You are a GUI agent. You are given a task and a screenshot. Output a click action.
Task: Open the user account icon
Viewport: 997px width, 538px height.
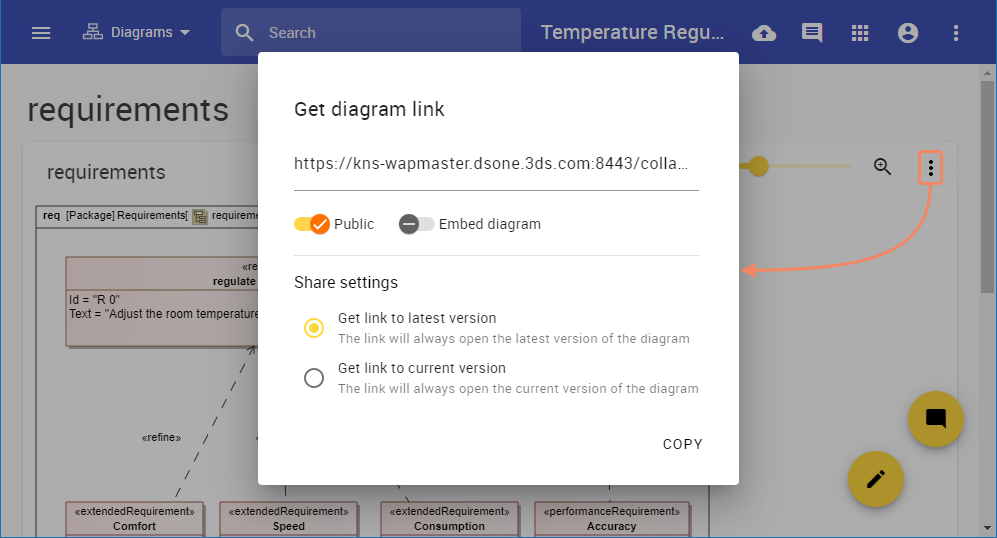point(908,33)
